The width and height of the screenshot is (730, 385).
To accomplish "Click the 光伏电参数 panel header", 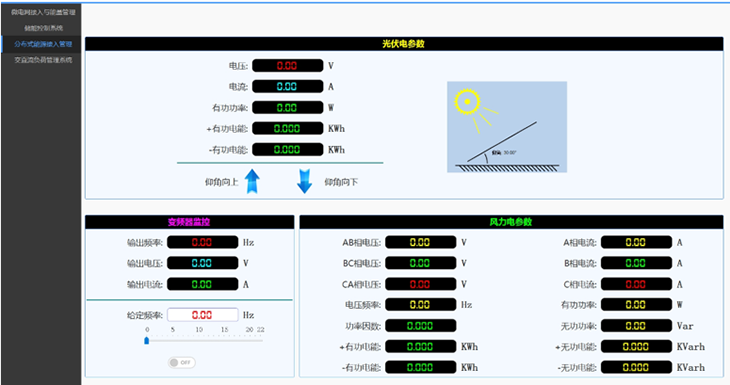I will tap(404, 44).
